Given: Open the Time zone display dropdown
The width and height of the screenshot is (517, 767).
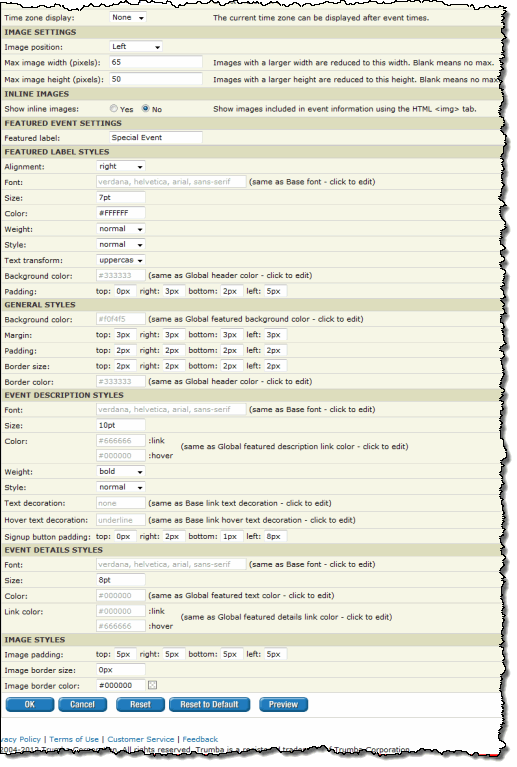Looking at the screenshot, I should (128, 18).
